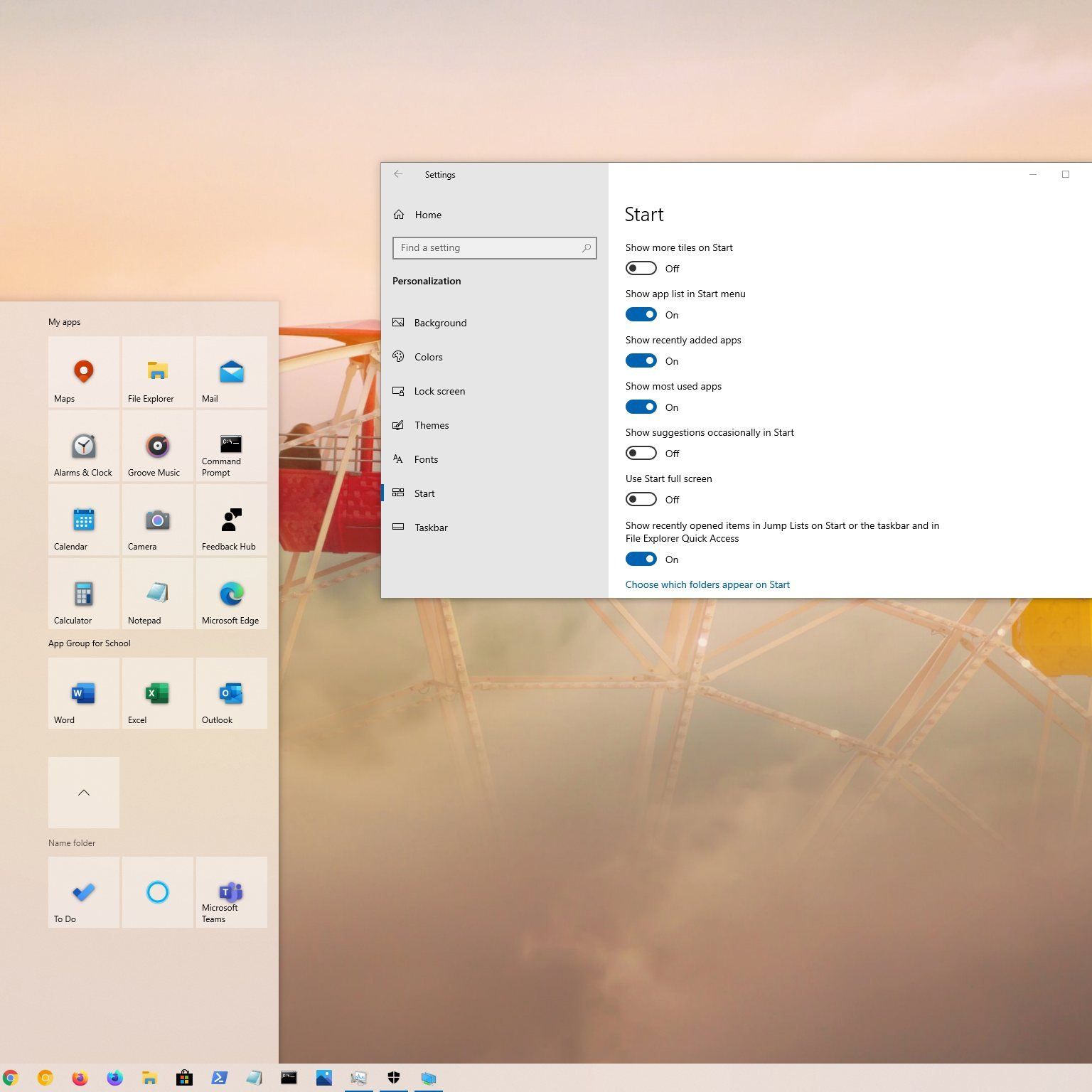Go to Settings Home
Image resolution: width=1092 pixels, height=1092 pixels.
pyautogui.click(x=427, y=215)
